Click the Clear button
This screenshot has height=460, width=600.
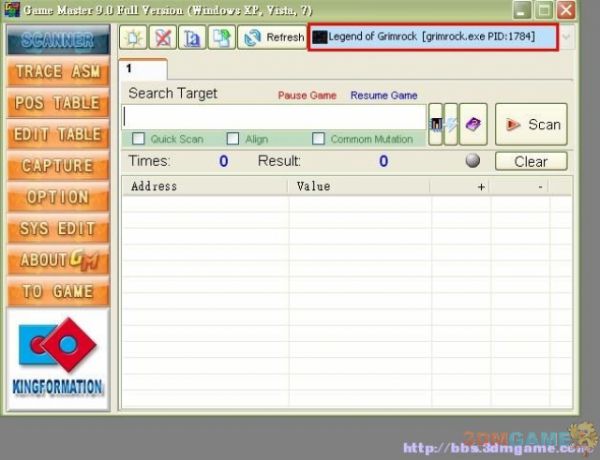530,161
